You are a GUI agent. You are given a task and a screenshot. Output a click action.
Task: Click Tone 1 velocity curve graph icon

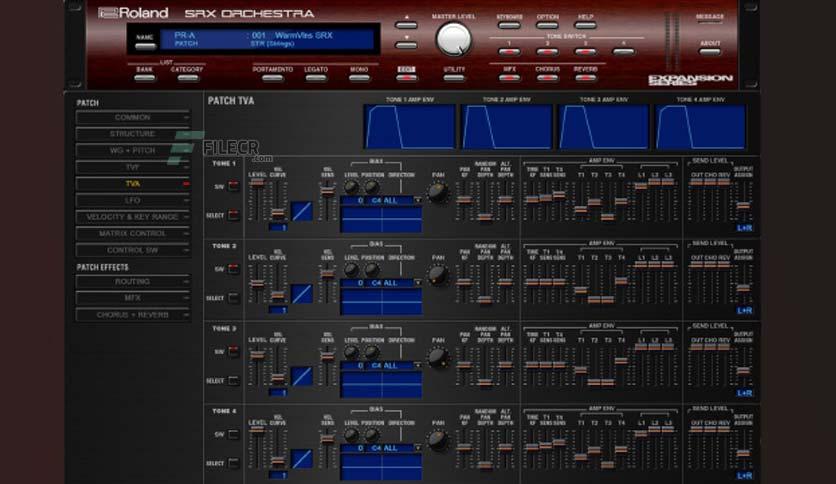(x=302, y=211)
